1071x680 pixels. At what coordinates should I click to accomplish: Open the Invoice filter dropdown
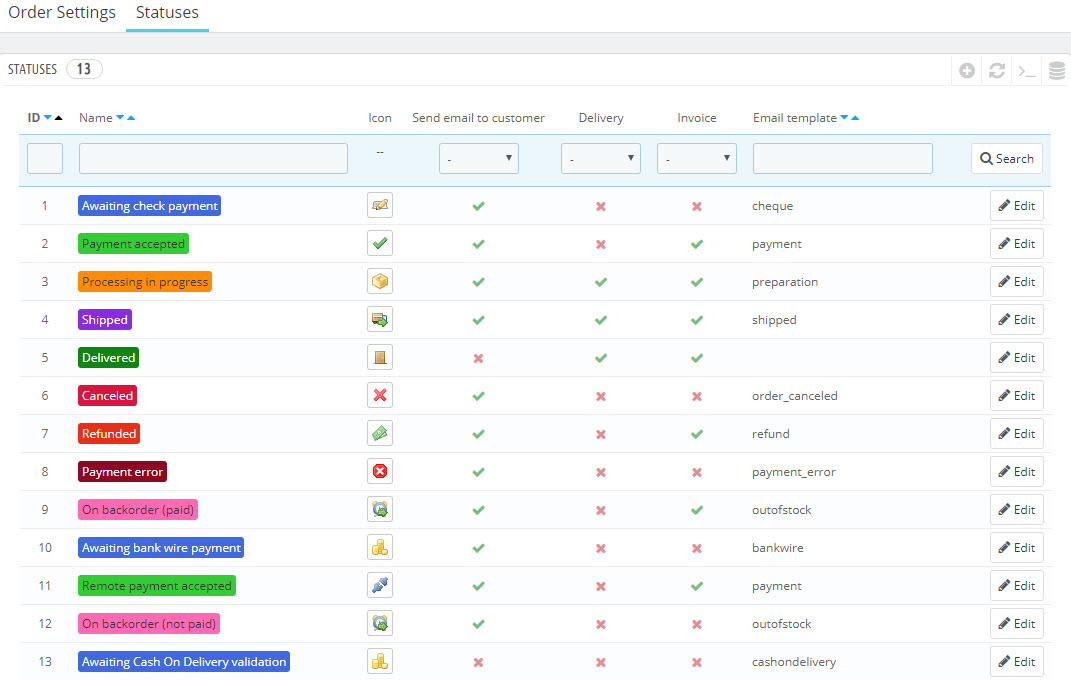tap(696, 158)
